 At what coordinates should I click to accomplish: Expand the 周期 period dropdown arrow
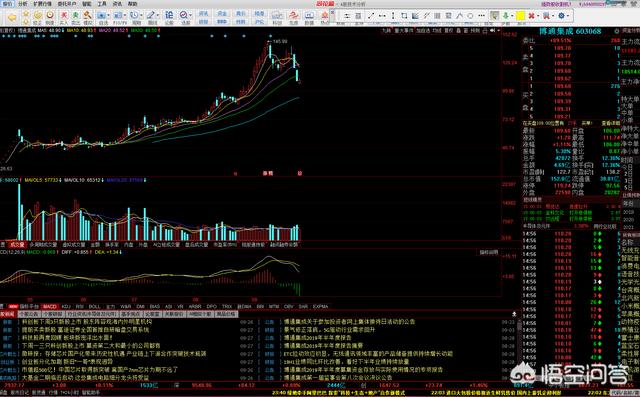tap(141, 16)
